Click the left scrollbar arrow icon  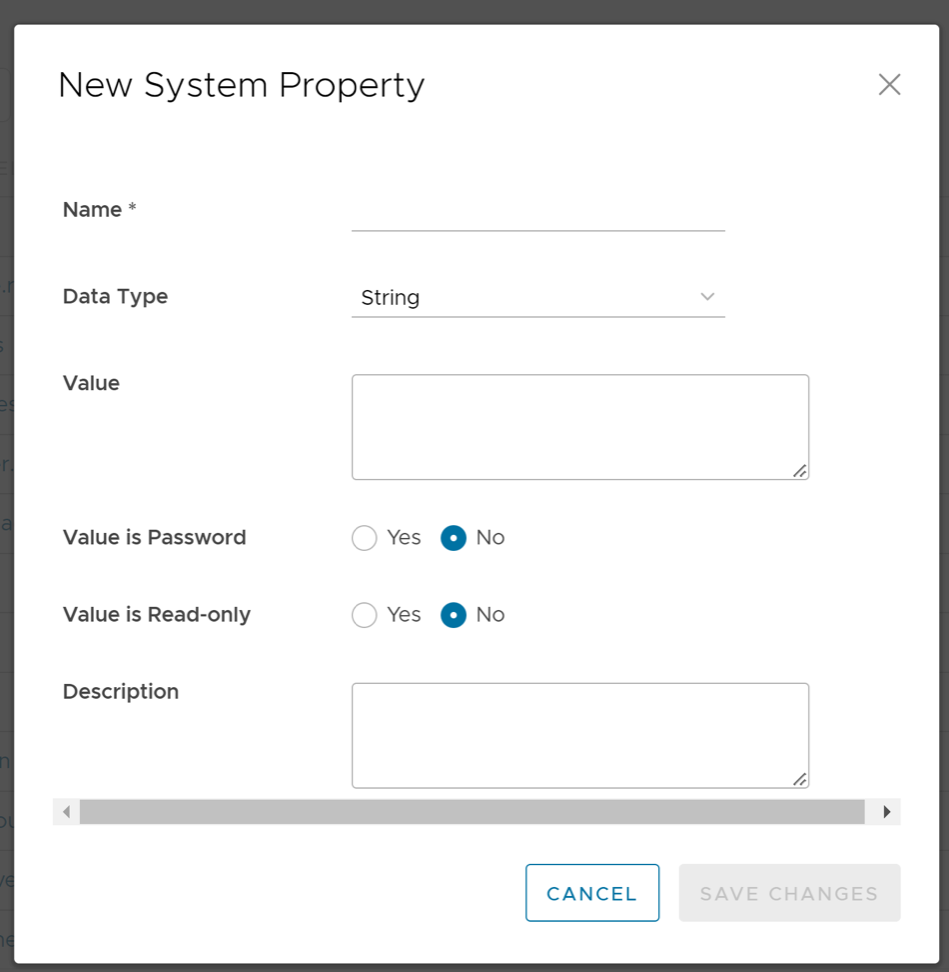point(64,812)
